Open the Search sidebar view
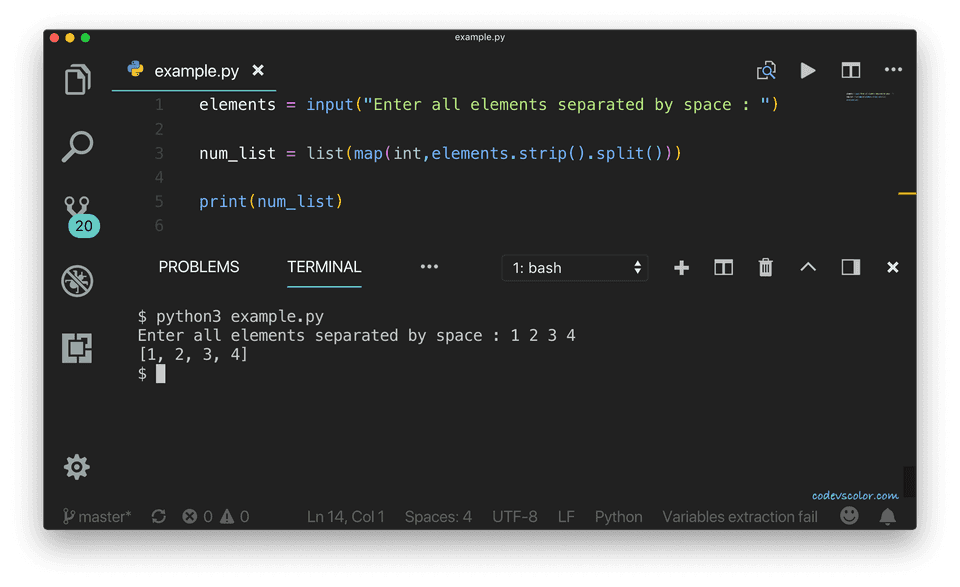Image resolution: width=960 pixels, height=587 pixels. point(77,146)
